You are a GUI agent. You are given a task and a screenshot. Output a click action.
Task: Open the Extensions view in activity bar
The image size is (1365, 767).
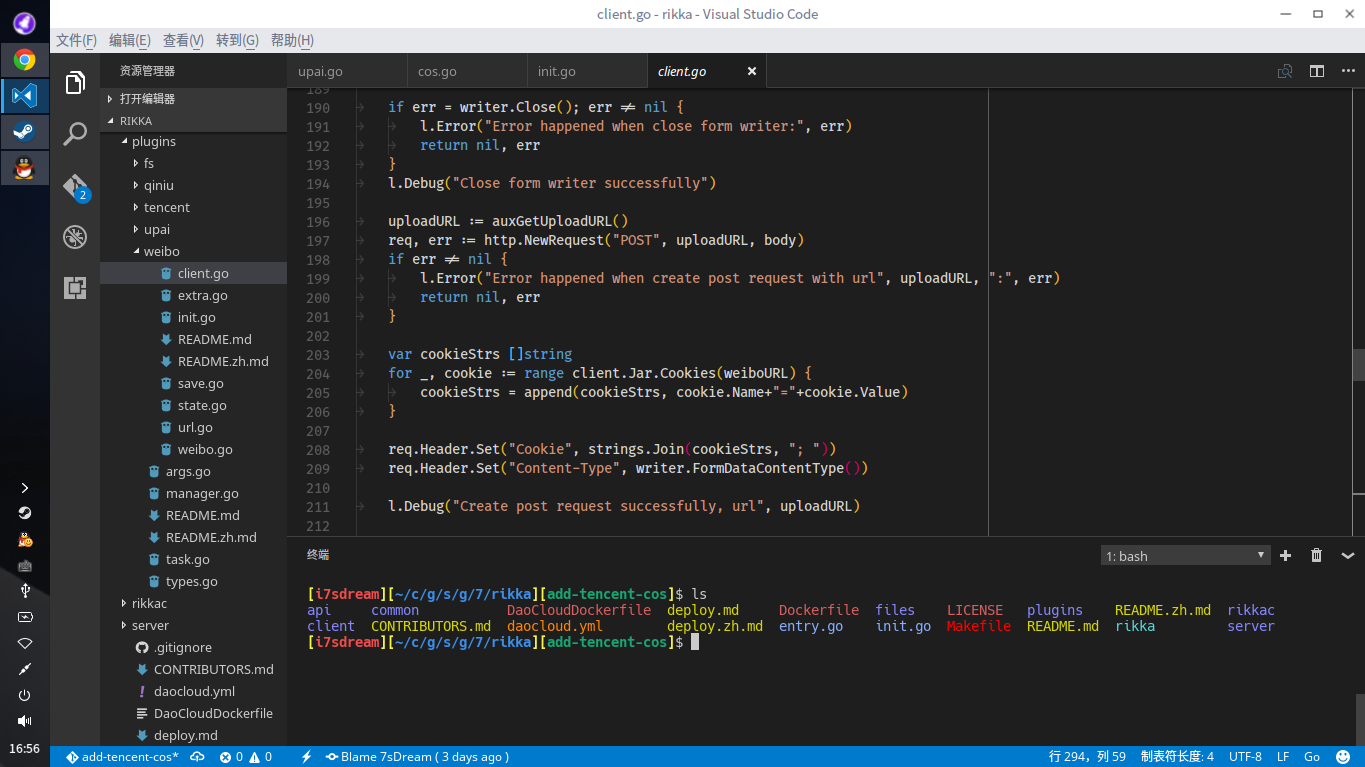coord(75,288)
